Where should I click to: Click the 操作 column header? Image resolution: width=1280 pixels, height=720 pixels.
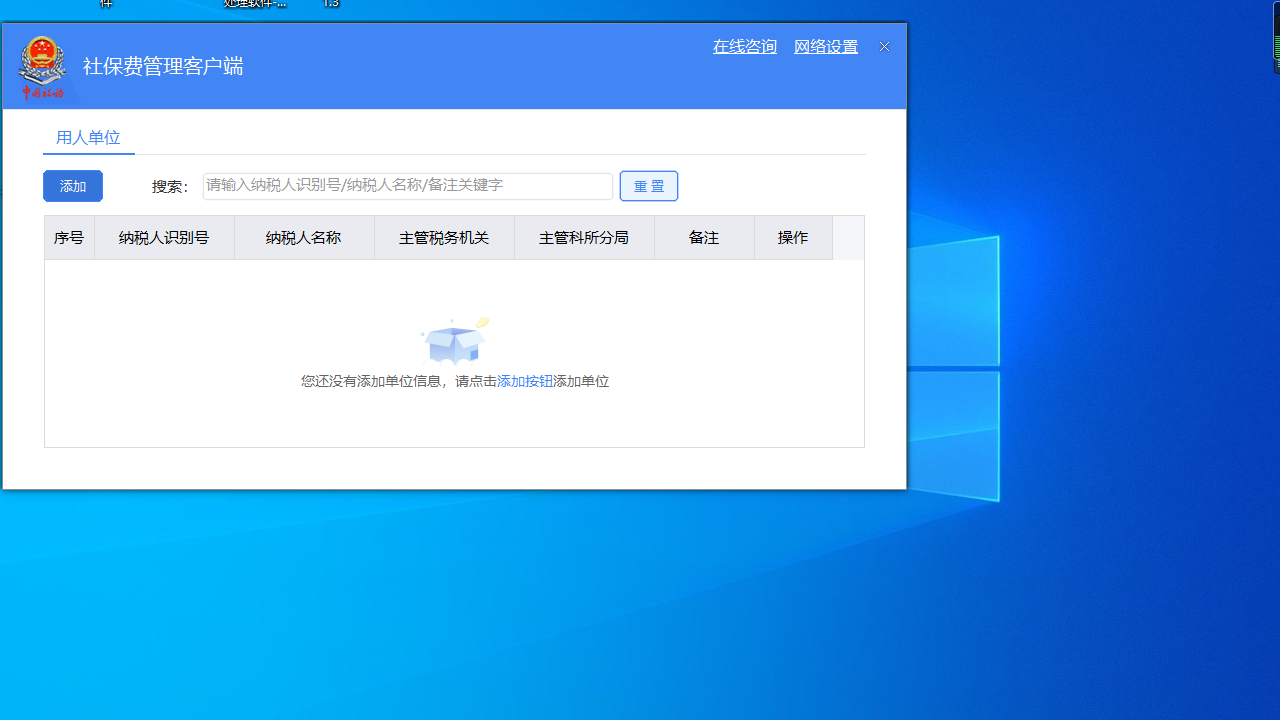tap(793, 237)
